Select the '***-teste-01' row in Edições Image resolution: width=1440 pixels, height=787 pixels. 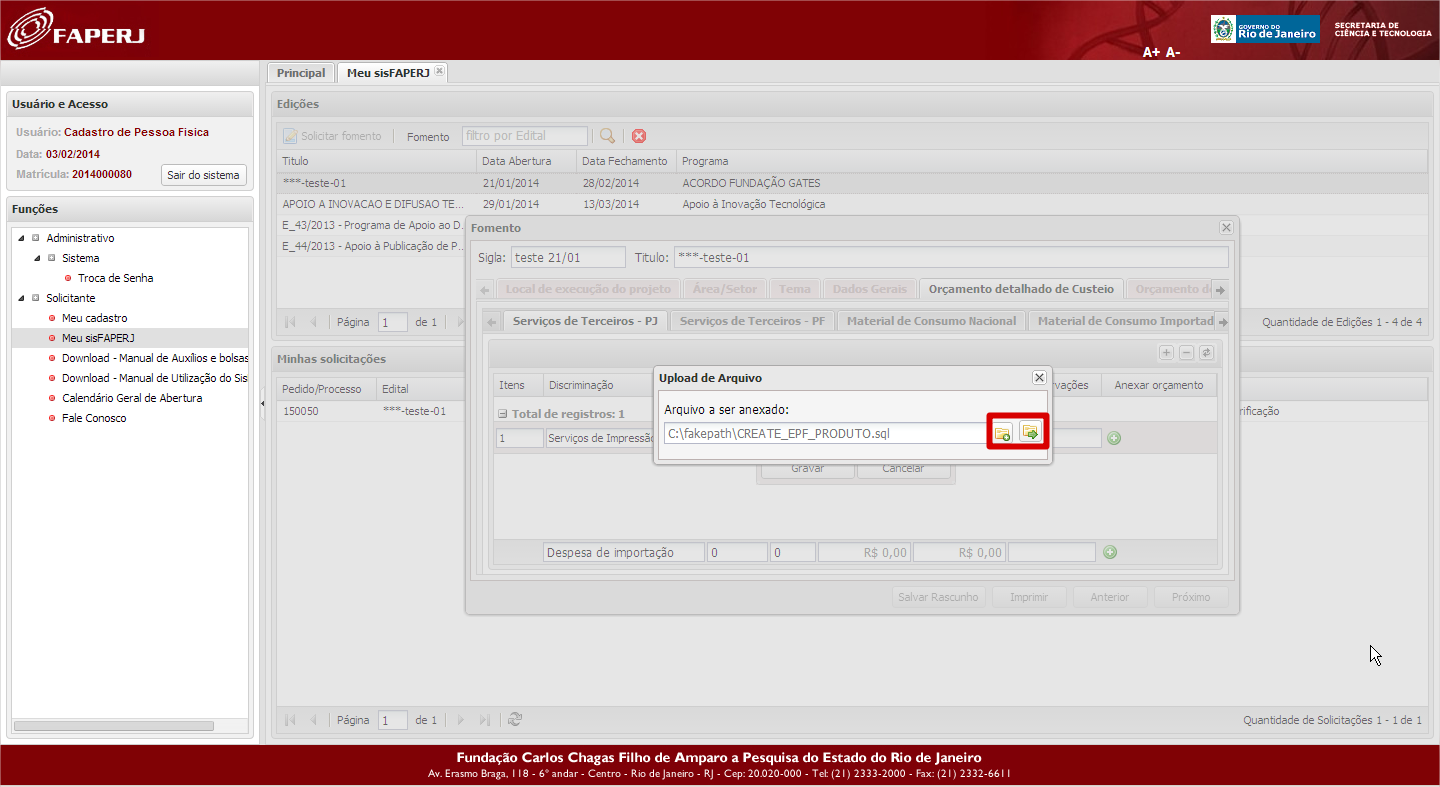(x=851, y=183)
